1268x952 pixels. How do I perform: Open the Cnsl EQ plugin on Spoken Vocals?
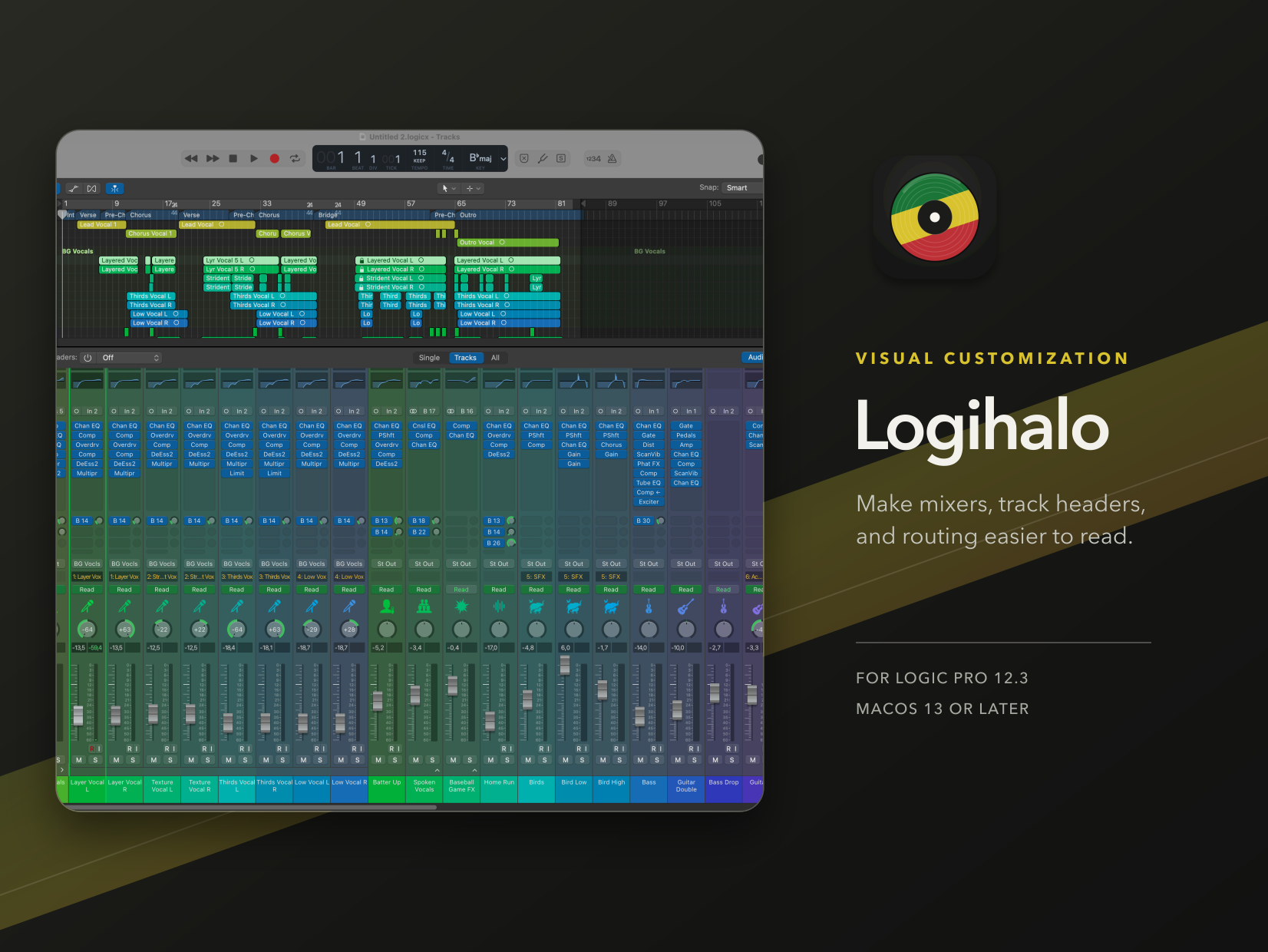(x=424, y=426)
